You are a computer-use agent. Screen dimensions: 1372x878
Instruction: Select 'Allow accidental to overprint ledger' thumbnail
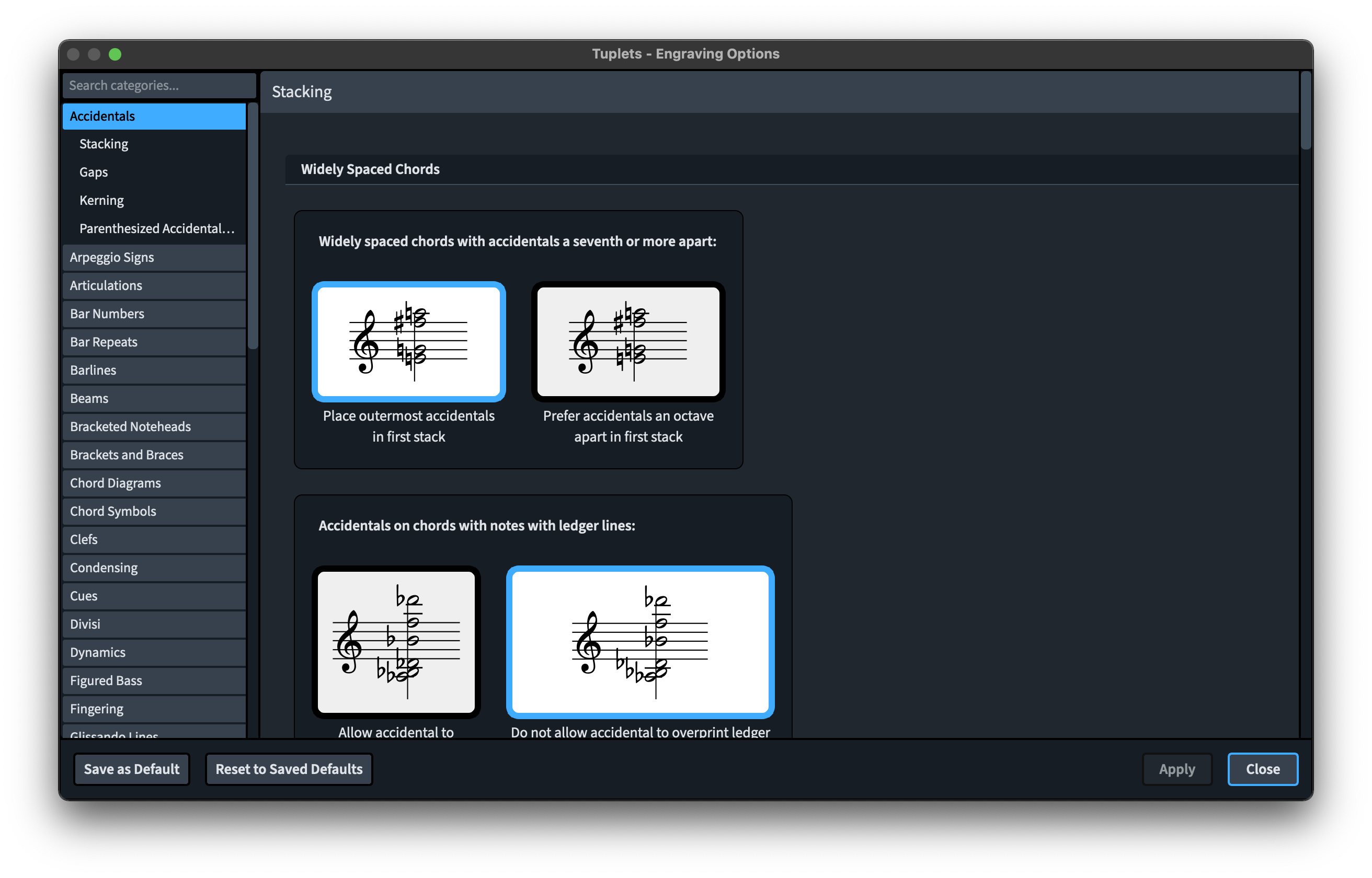click(x=396, y=641)
